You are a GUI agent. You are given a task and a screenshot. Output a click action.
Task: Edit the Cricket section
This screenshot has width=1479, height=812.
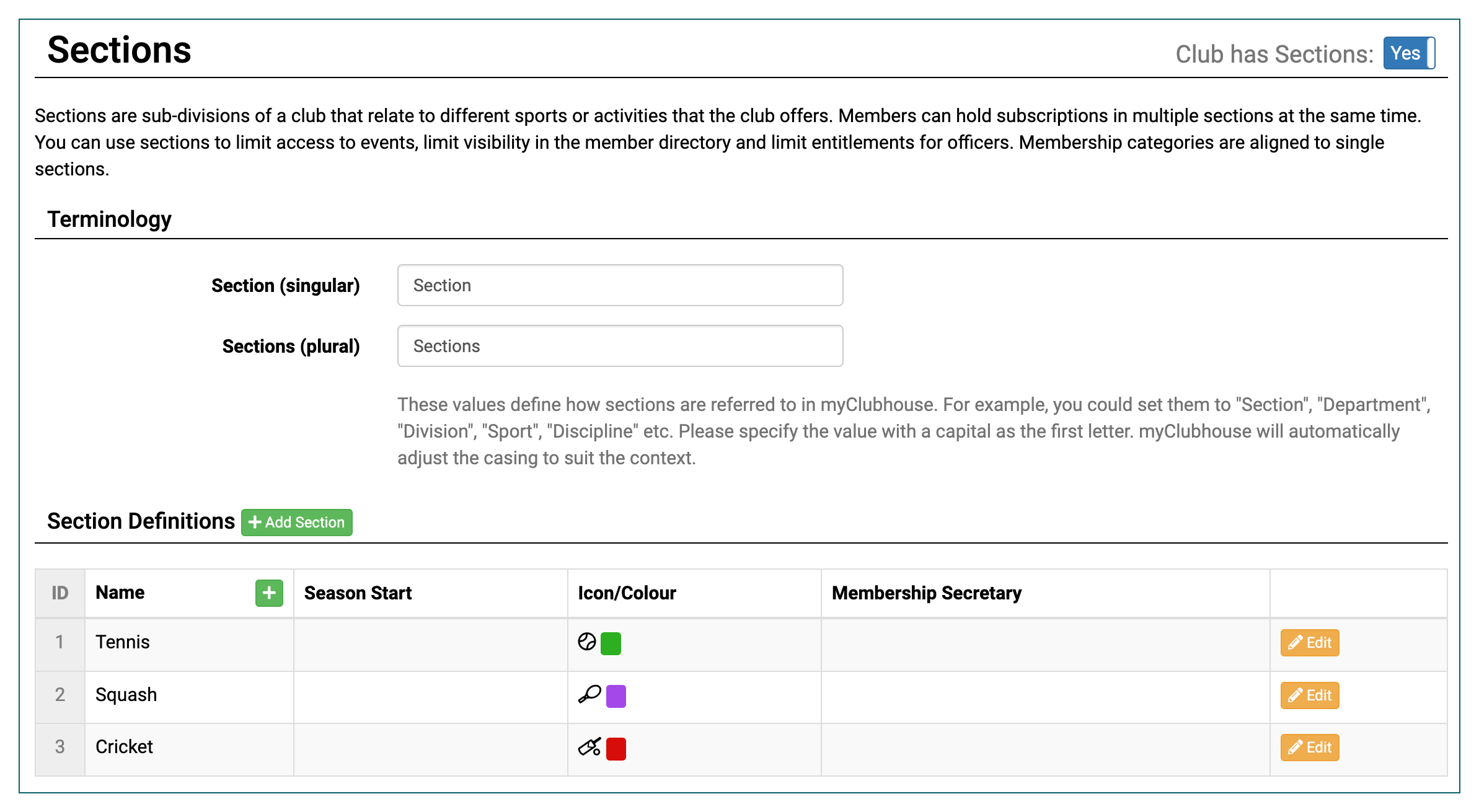click(1310, 748)
